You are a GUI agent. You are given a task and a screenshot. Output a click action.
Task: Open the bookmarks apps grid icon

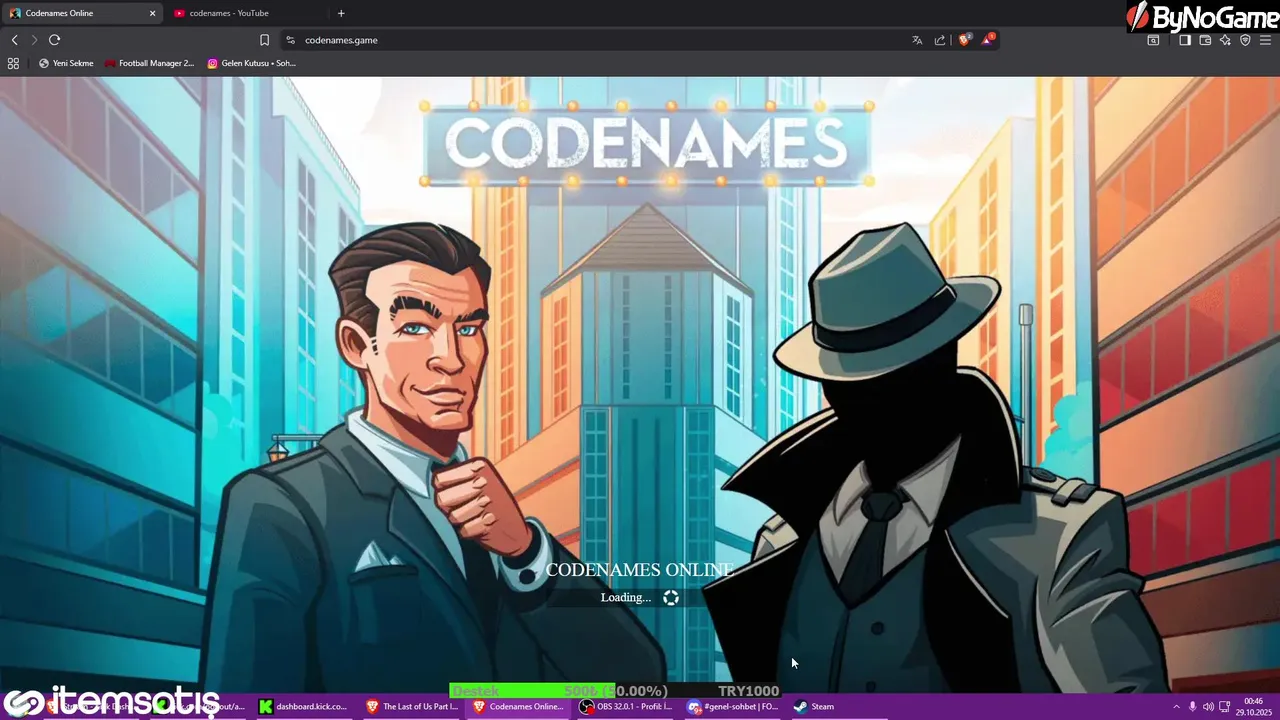pos(13,63)
